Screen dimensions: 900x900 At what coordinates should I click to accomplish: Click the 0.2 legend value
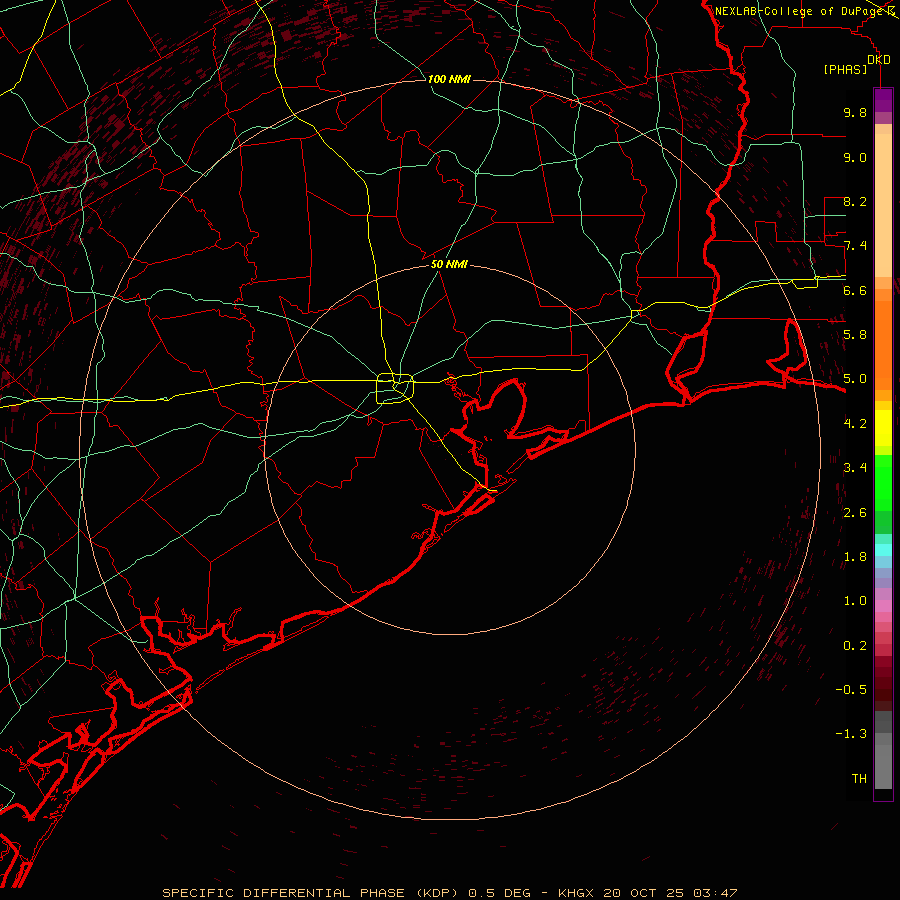point(855,645)
